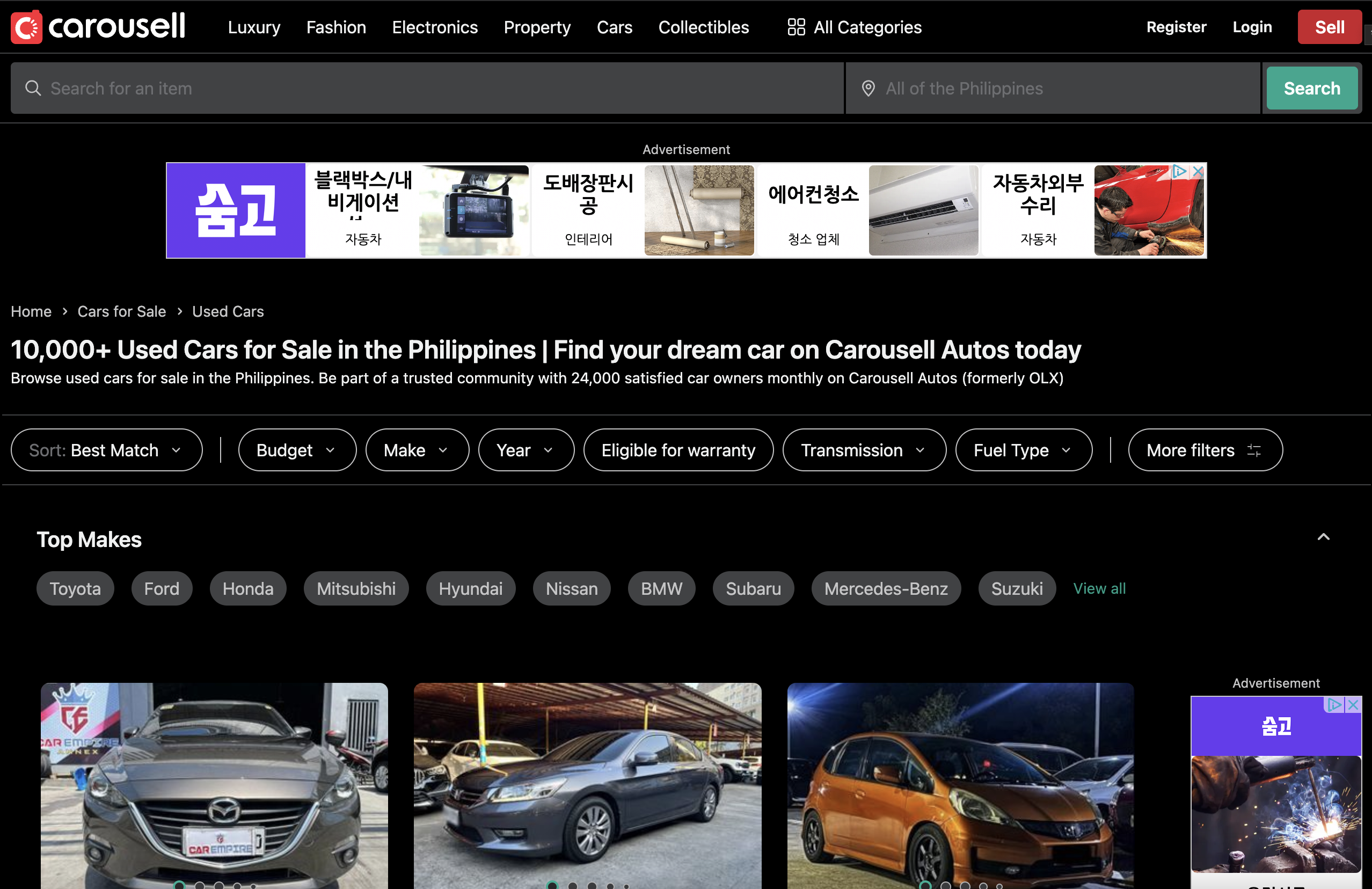Click the 'Top Makes' heading text
Image resolution: width=1372 pixels, height=889 pixels.
(x=89, y=540)
